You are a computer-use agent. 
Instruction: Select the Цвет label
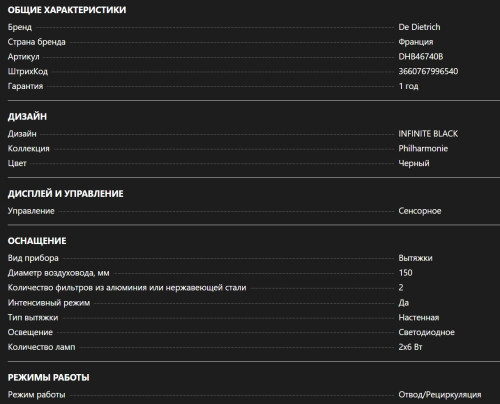tap(17, 163)
